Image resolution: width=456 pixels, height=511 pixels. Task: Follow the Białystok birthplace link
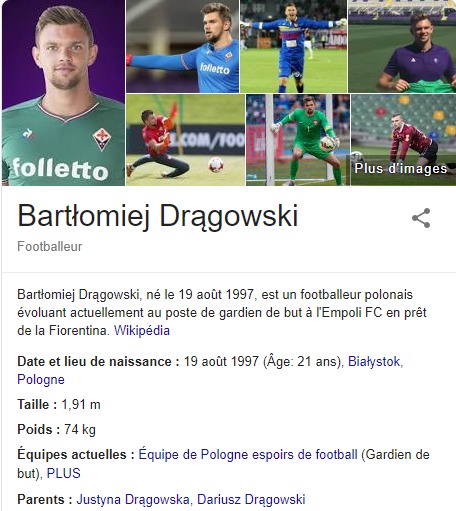(375, 361)
